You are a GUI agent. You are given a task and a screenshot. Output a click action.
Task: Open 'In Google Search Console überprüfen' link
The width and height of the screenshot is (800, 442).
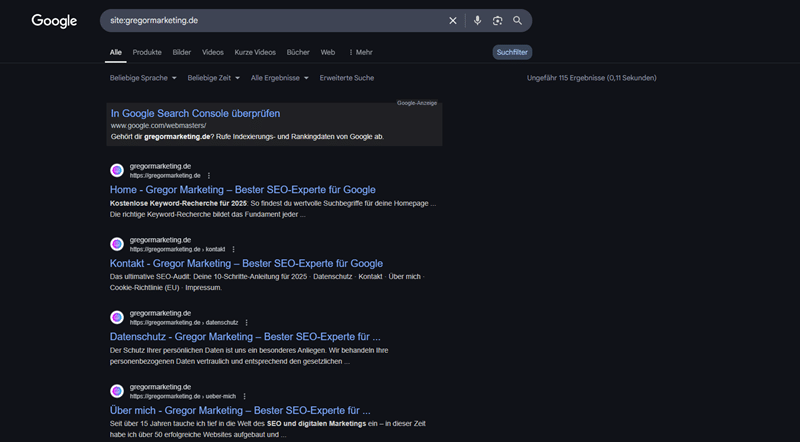click(195, 113)
